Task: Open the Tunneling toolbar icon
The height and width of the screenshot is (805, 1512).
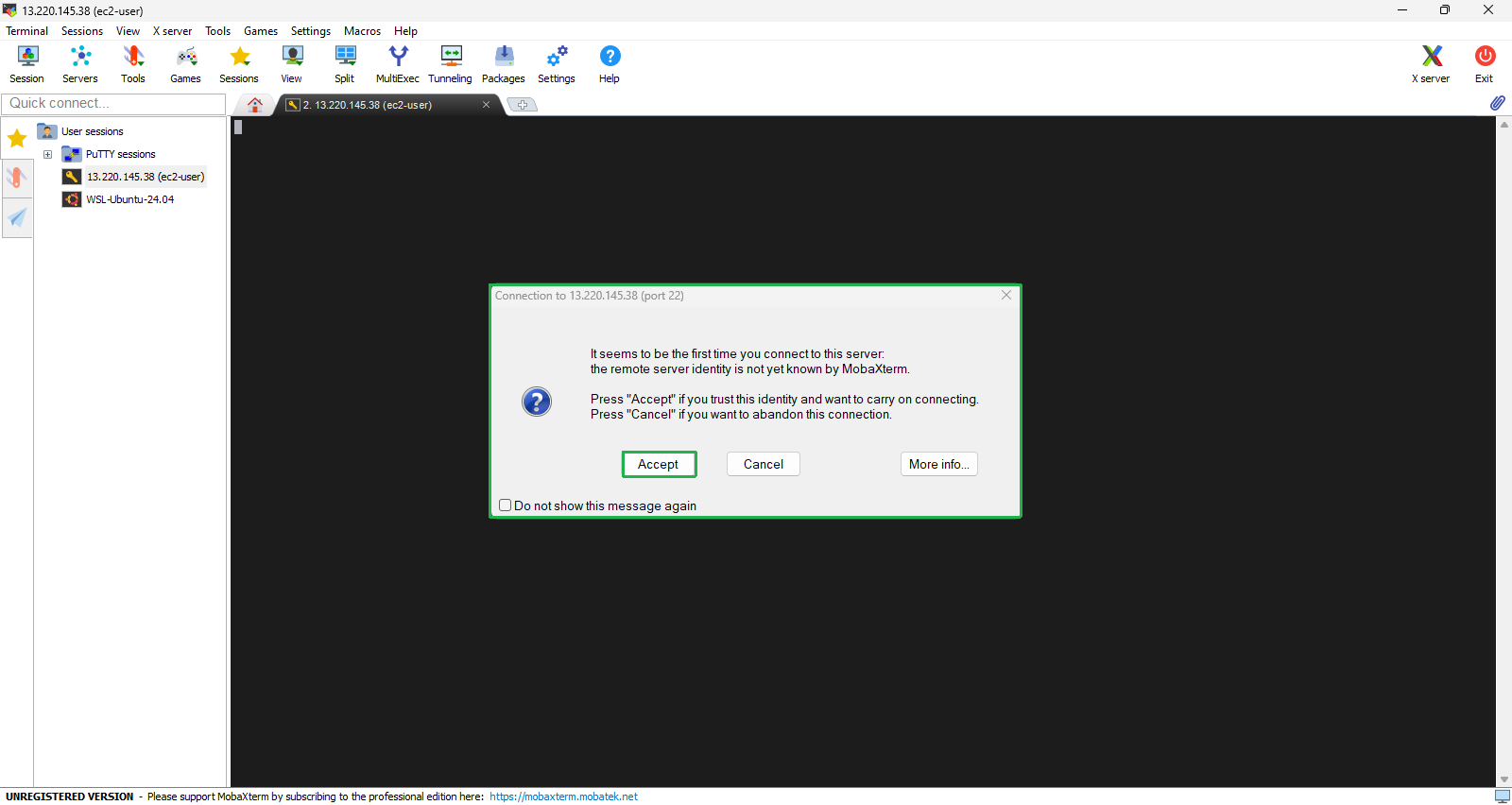Action: pos(451,64)
